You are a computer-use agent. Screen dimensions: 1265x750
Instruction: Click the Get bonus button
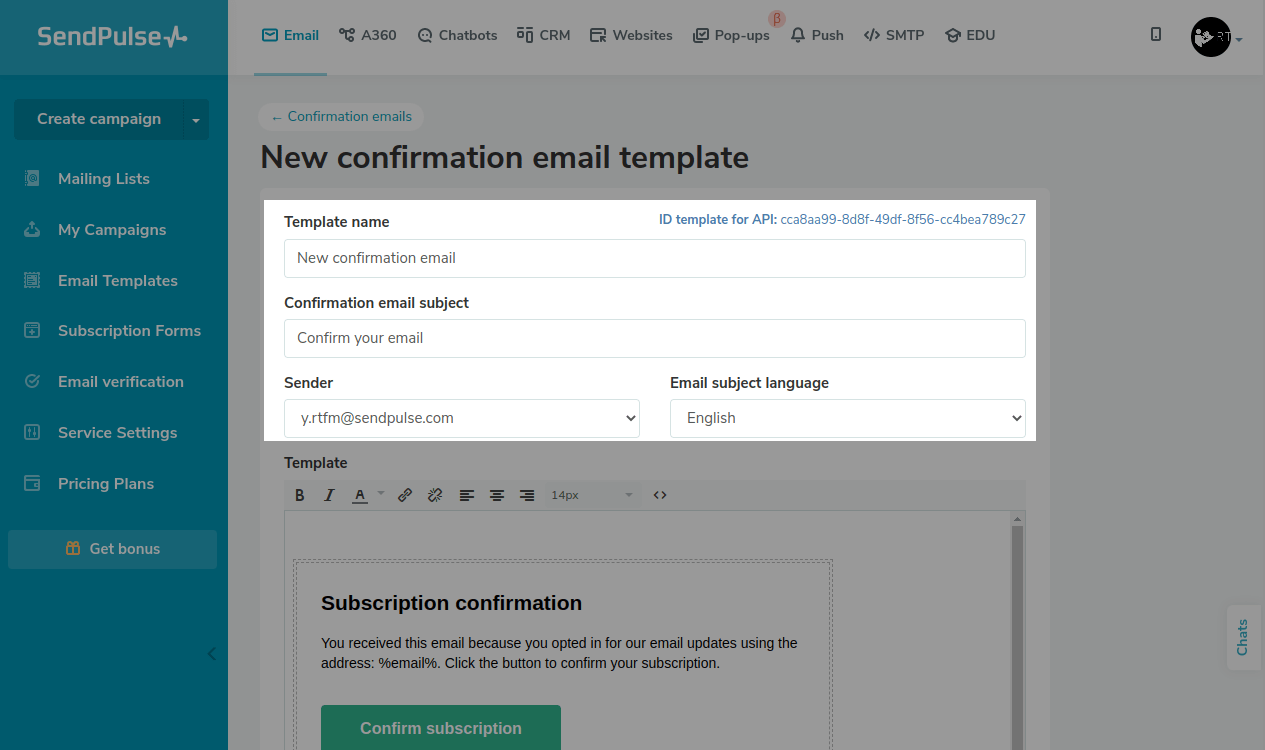point(112,549)
